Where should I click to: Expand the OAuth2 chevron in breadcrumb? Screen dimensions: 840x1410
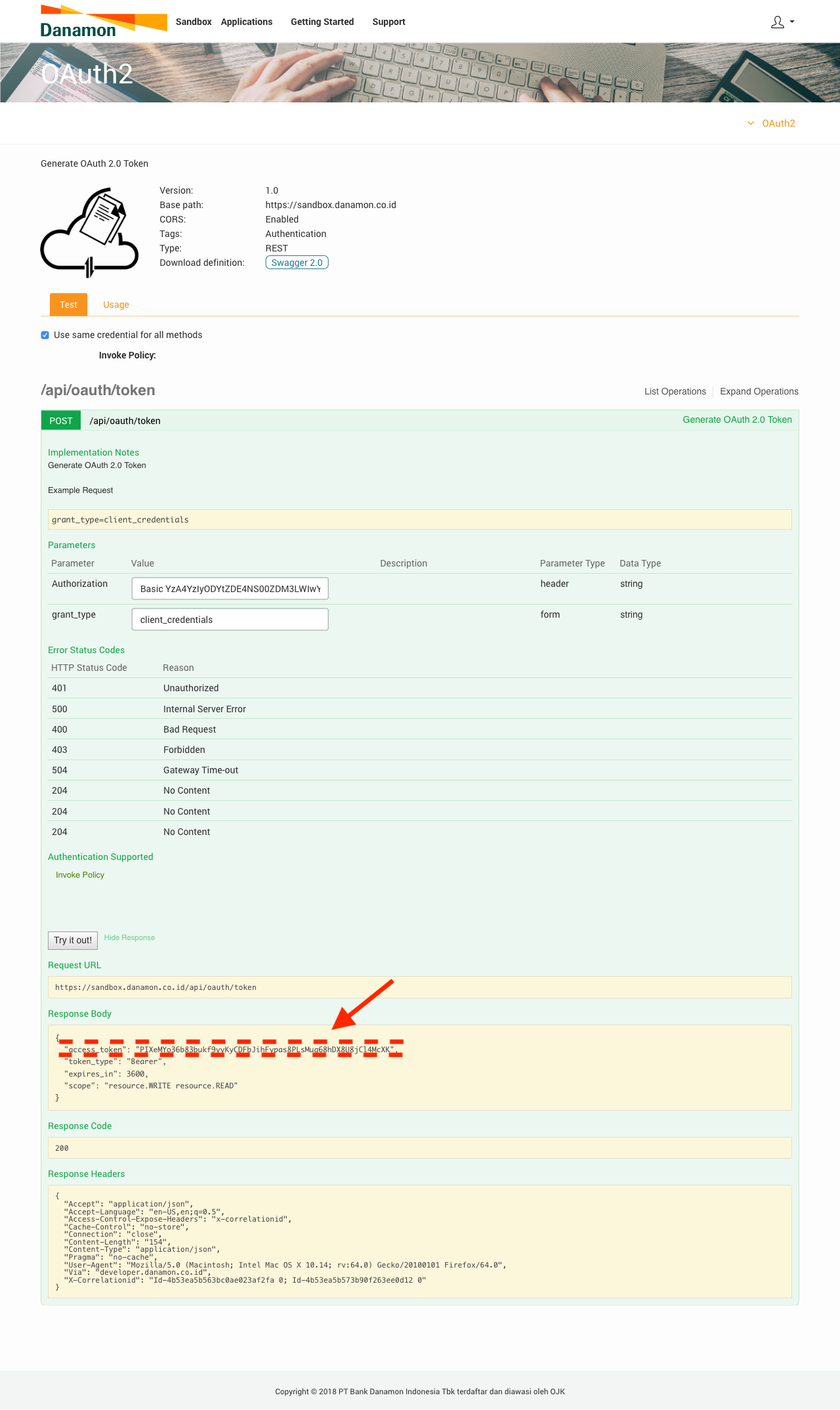tap(751, 123)
